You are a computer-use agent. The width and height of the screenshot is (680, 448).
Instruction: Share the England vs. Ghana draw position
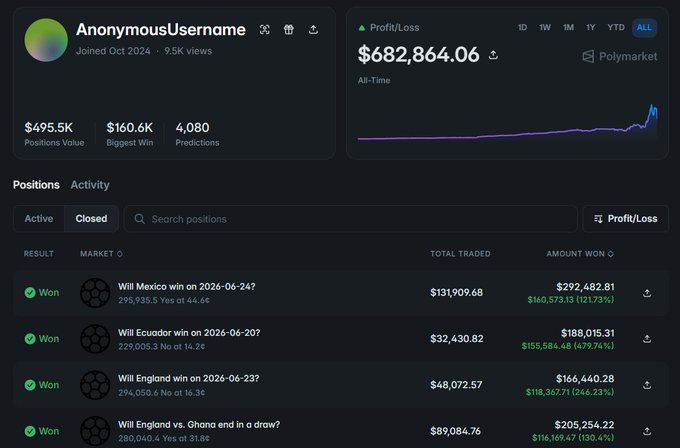pyautogui.click(x=647, y=431)
